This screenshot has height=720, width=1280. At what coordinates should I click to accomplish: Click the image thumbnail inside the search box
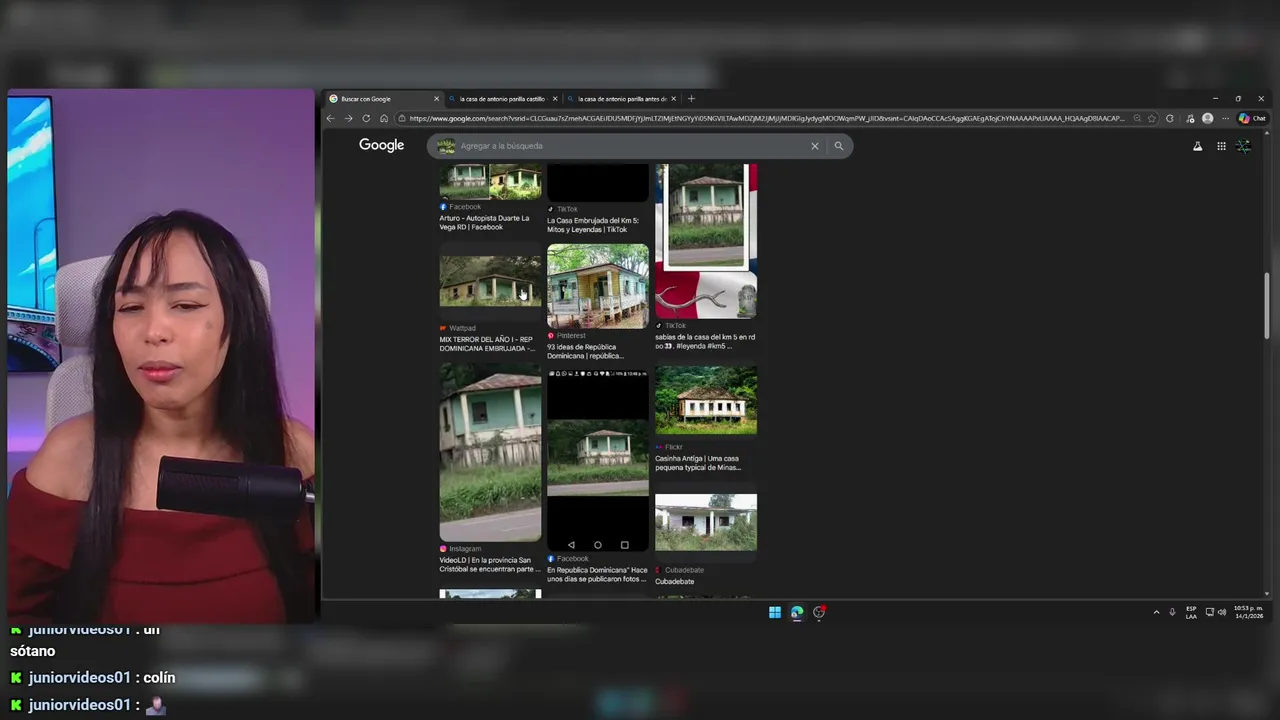tap(446, 146)
